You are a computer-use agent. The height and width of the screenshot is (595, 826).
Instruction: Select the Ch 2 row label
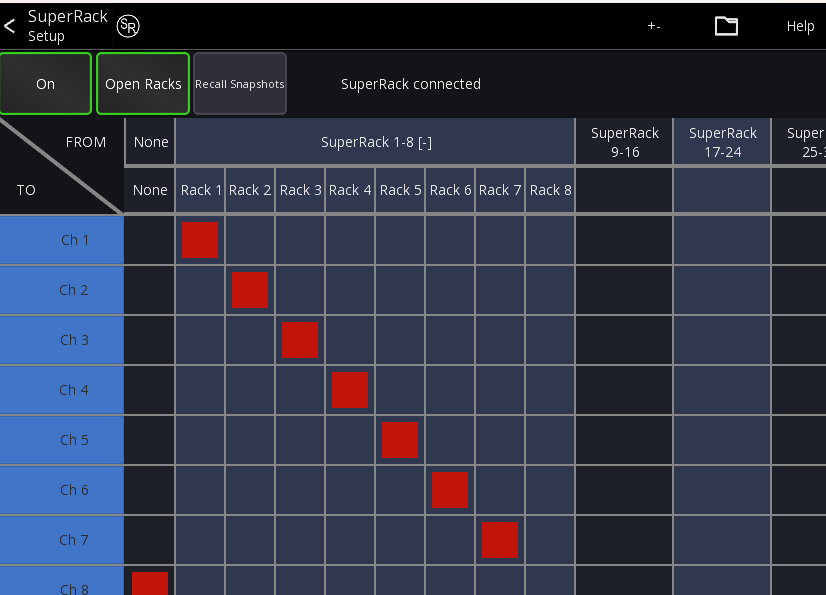(62, 290)
